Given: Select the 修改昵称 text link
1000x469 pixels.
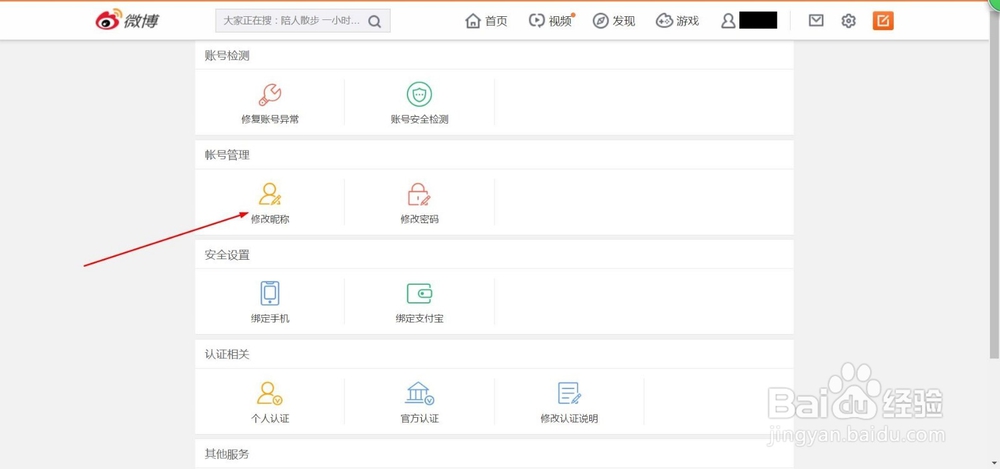Looking at the screenshot, I should pyautogui.click(x=270, y=219).
